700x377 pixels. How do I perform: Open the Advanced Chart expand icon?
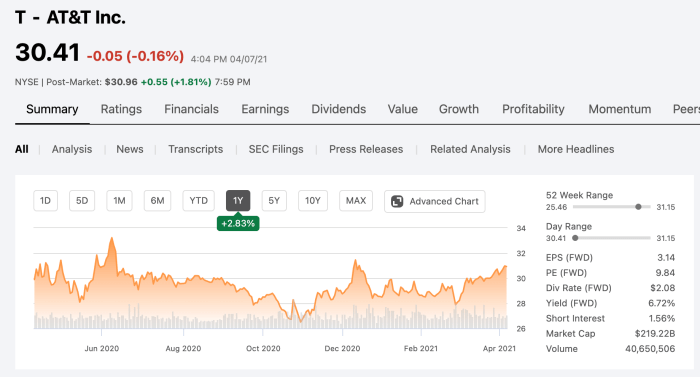tap(397, 201)
